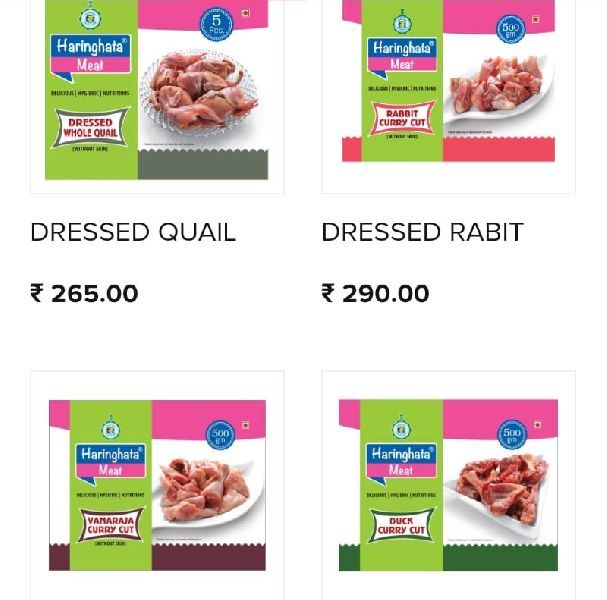Click the Dressed Whole Quail label badge
Image resolution: width=607 pixels, height=600 pixels.
click(90, 128)
